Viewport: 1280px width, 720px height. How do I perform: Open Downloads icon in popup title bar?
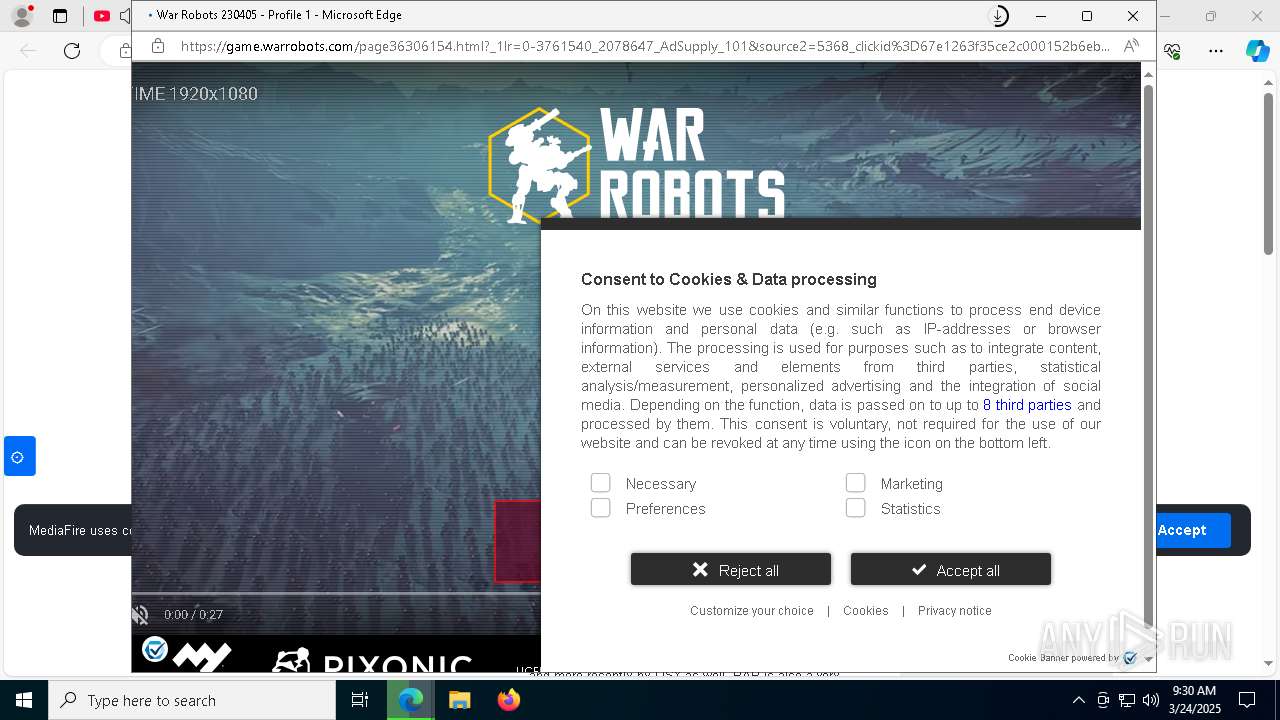(x=998, y=16)
